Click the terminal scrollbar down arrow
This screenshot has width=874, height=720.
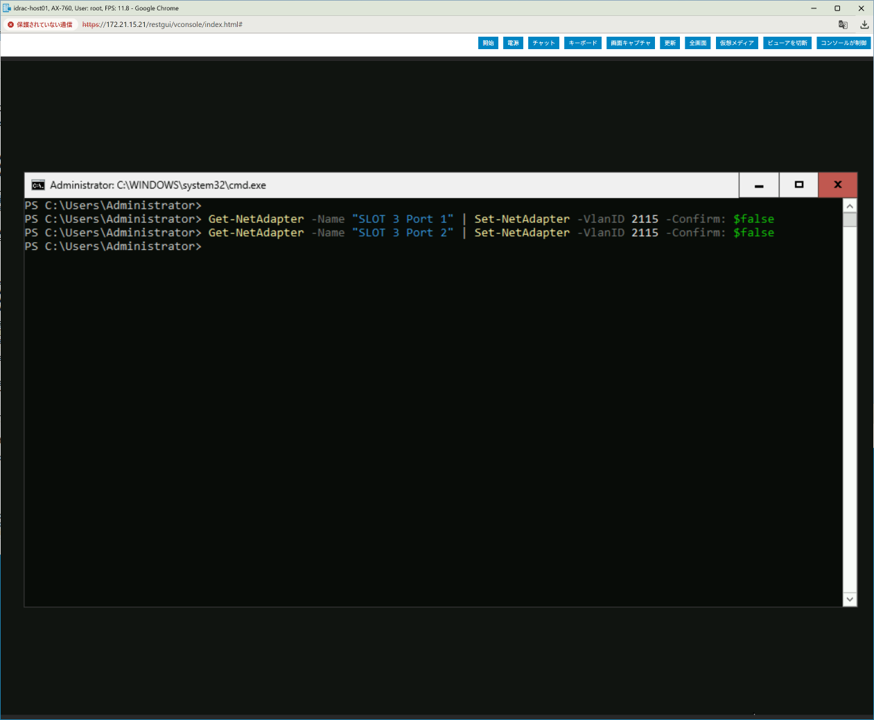849,599
